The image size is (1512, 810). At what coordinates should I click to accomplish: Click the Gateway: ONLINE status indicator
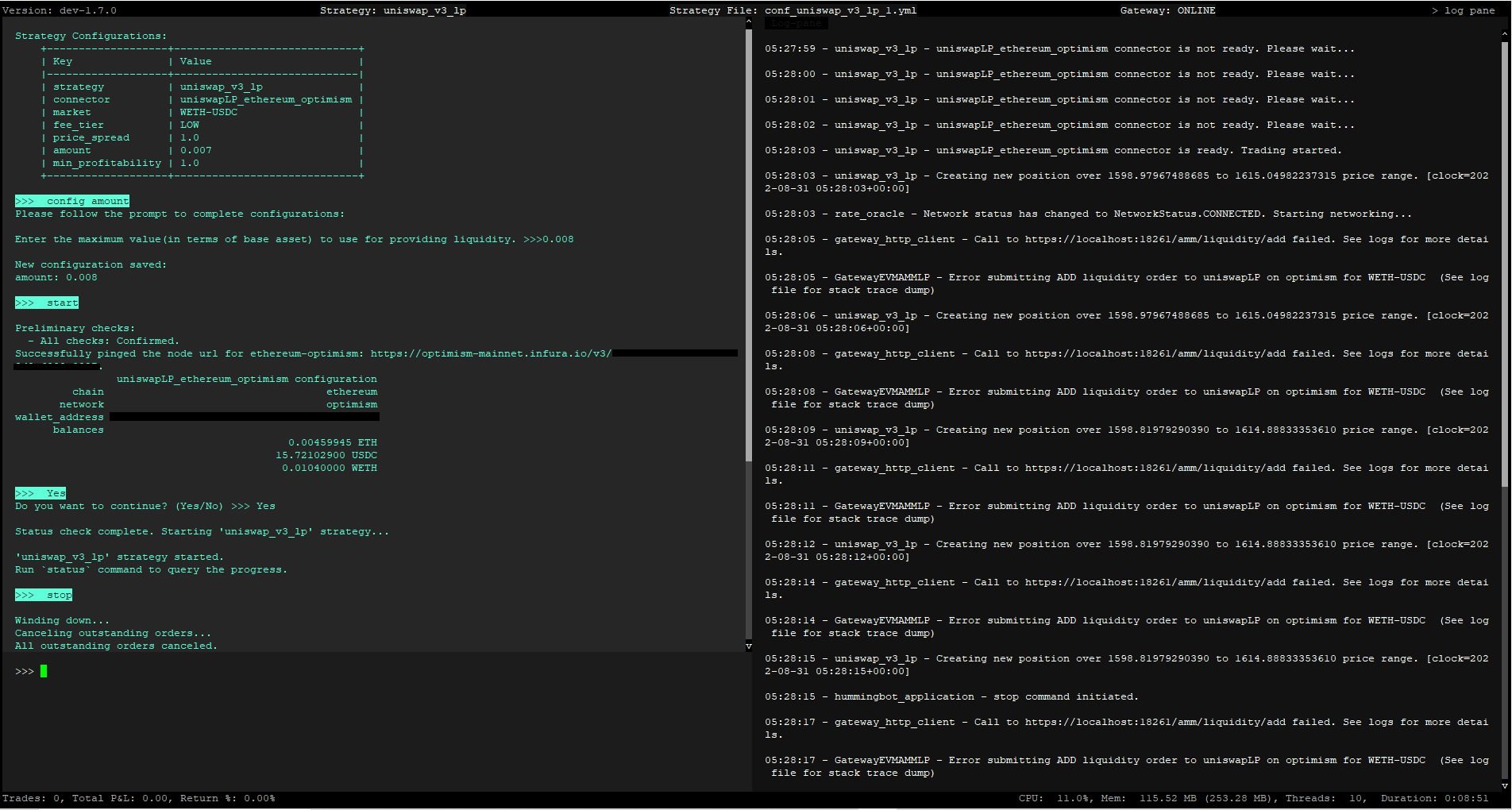1168,10
